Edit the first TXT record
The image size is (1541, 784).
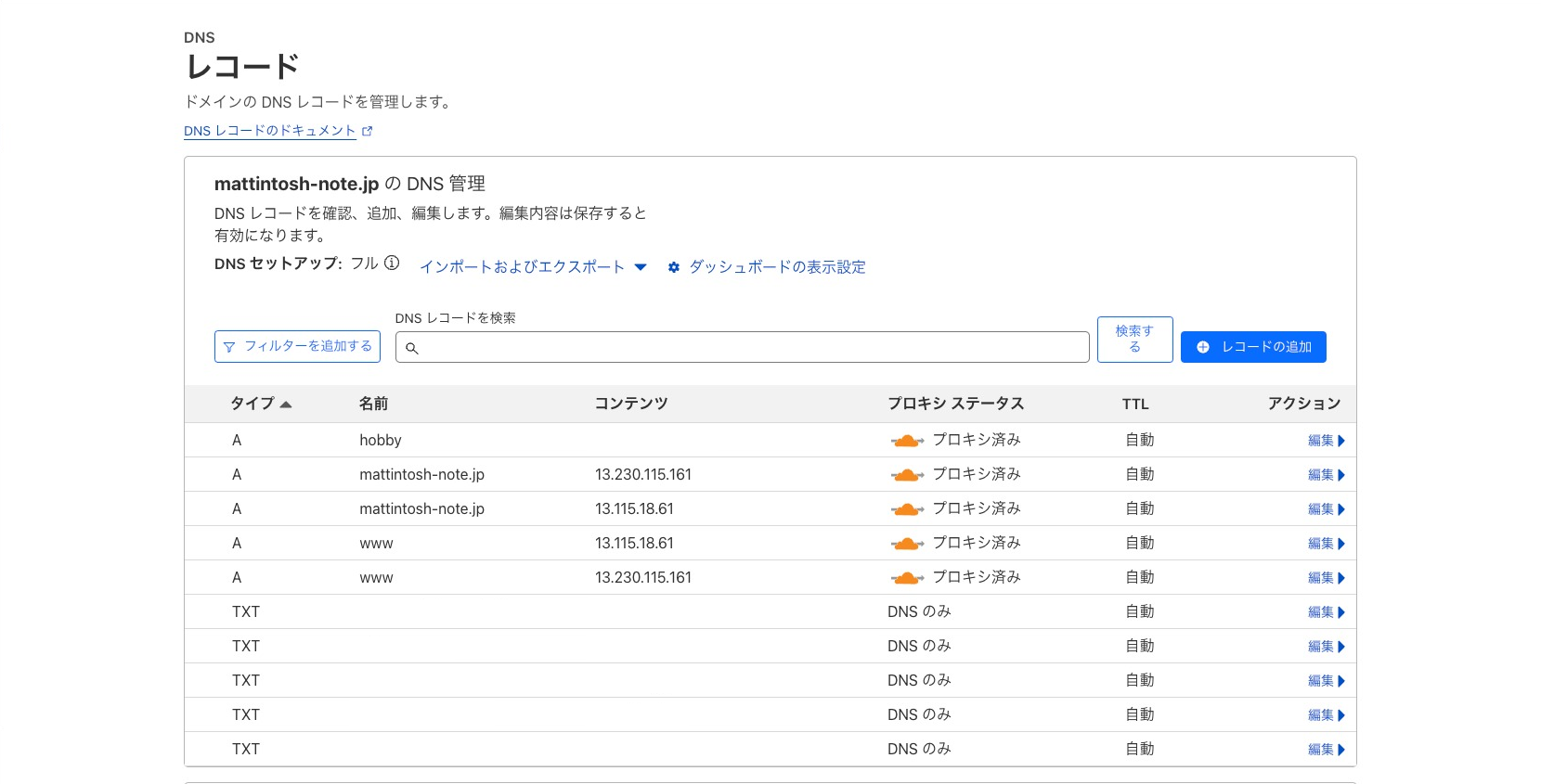(x=1326, y=612)
